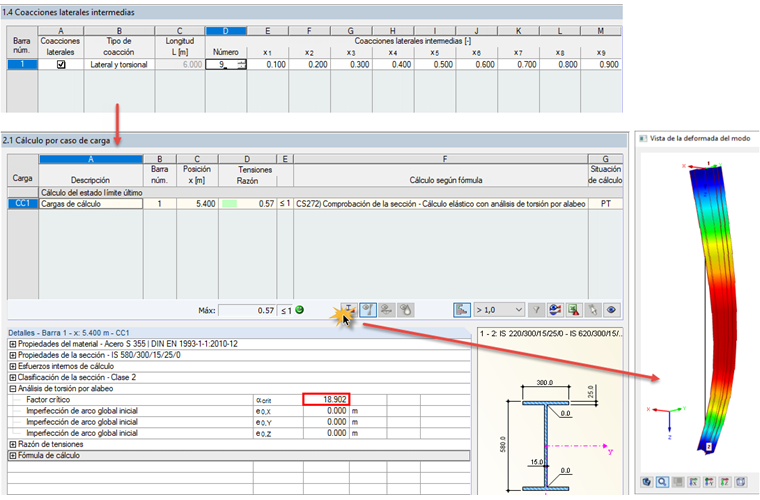Click the pick-member pointer icon
Image resolution: width=760 pixels, height=500 pixels.
(x=593, y=310)
